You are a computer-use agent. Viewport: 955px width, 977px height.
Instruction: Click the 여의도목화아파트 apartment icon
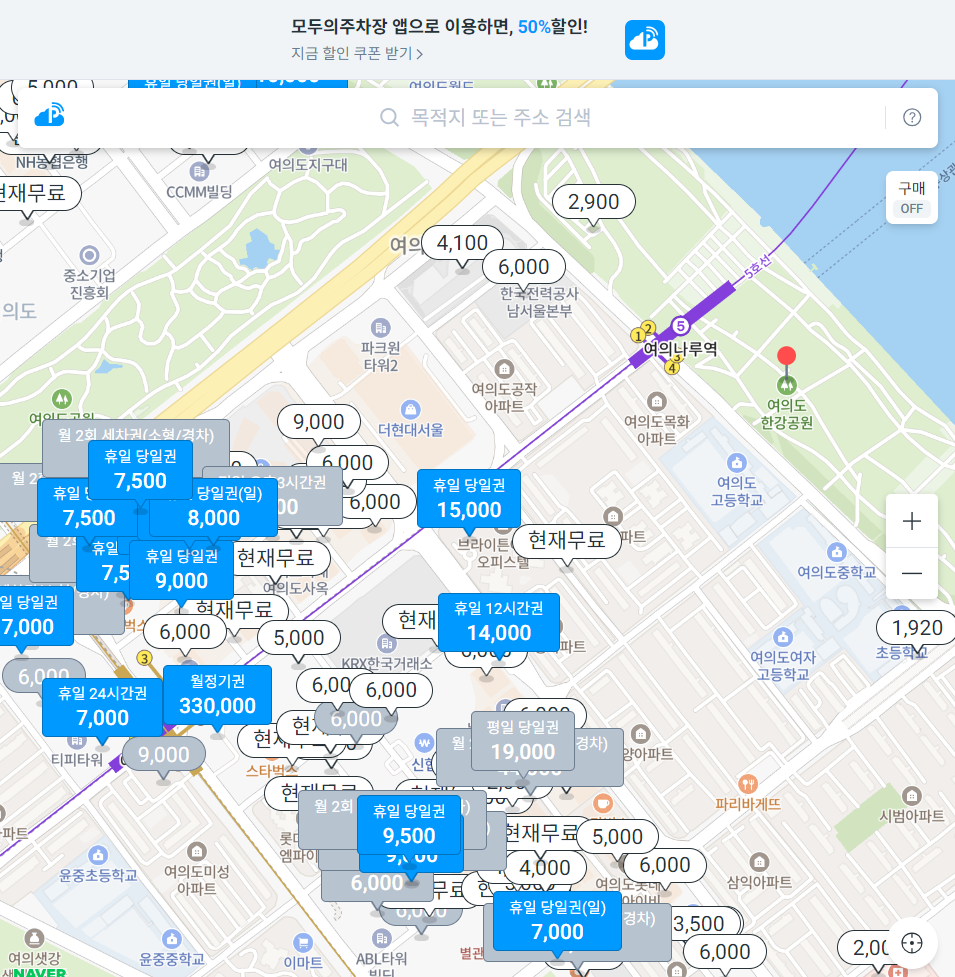click(657, 401)
